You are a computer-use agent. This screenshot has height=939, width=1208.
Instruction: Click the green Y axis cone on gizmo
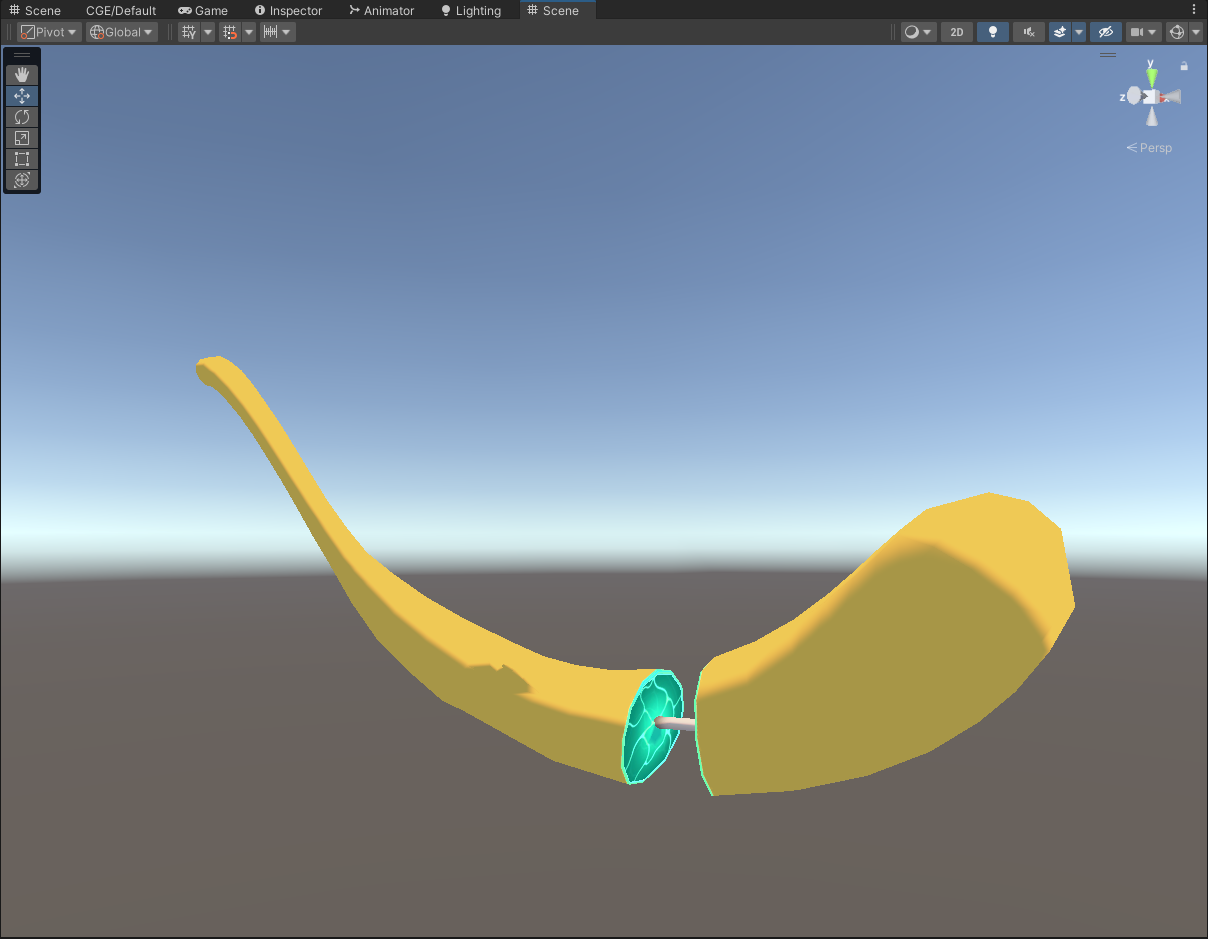pyautogui.click(x=1152, y=76)
